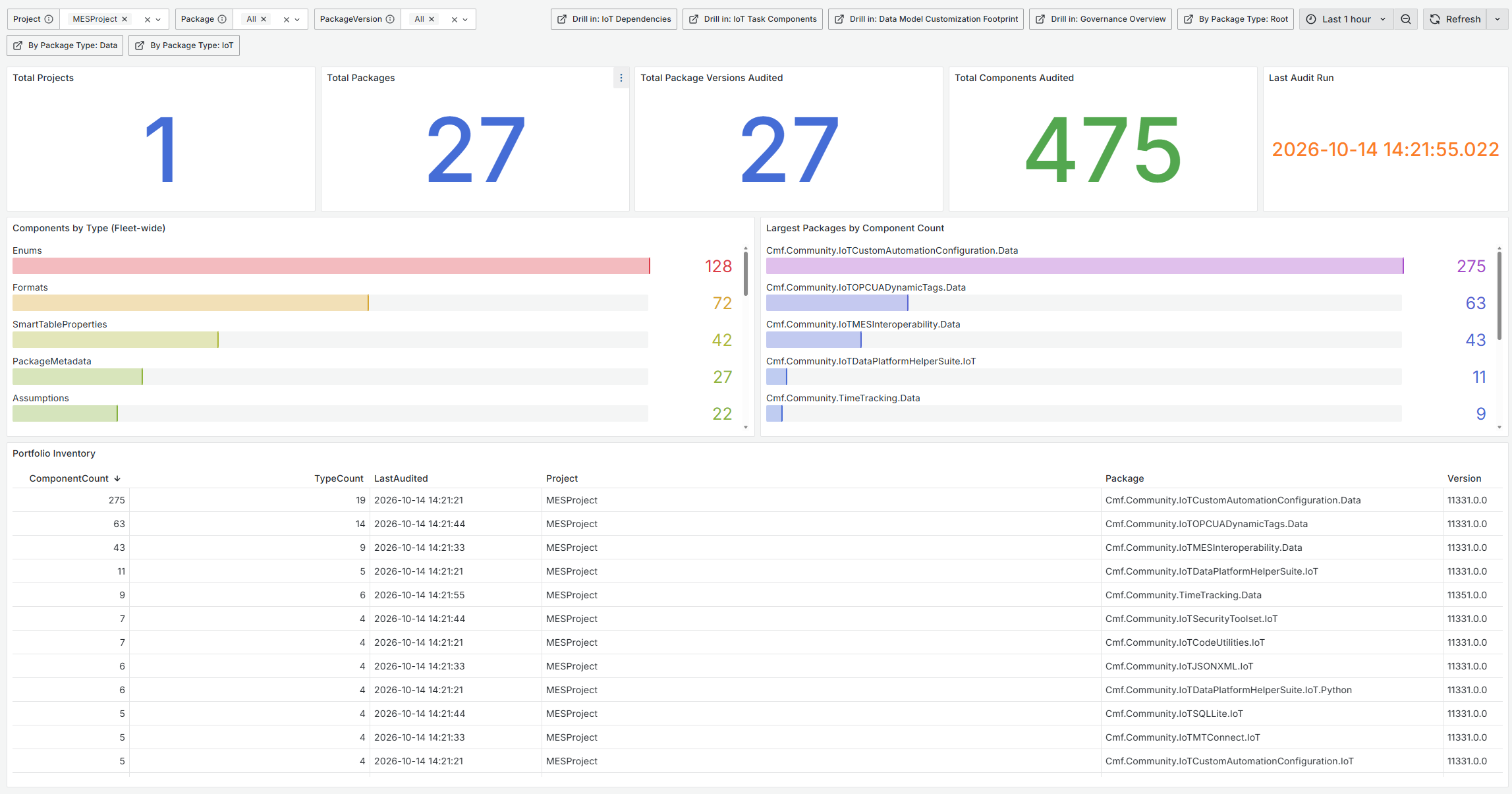Open By Package Type: IoT link

(x=184, y=45)
